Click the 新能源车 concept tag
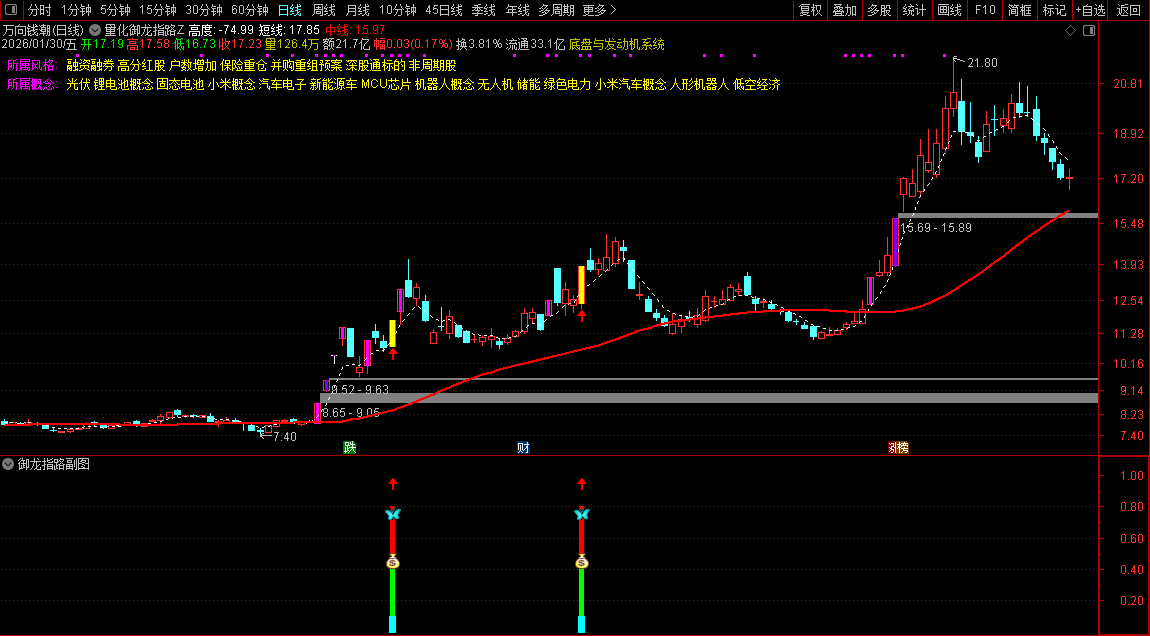 pos(333,84)
